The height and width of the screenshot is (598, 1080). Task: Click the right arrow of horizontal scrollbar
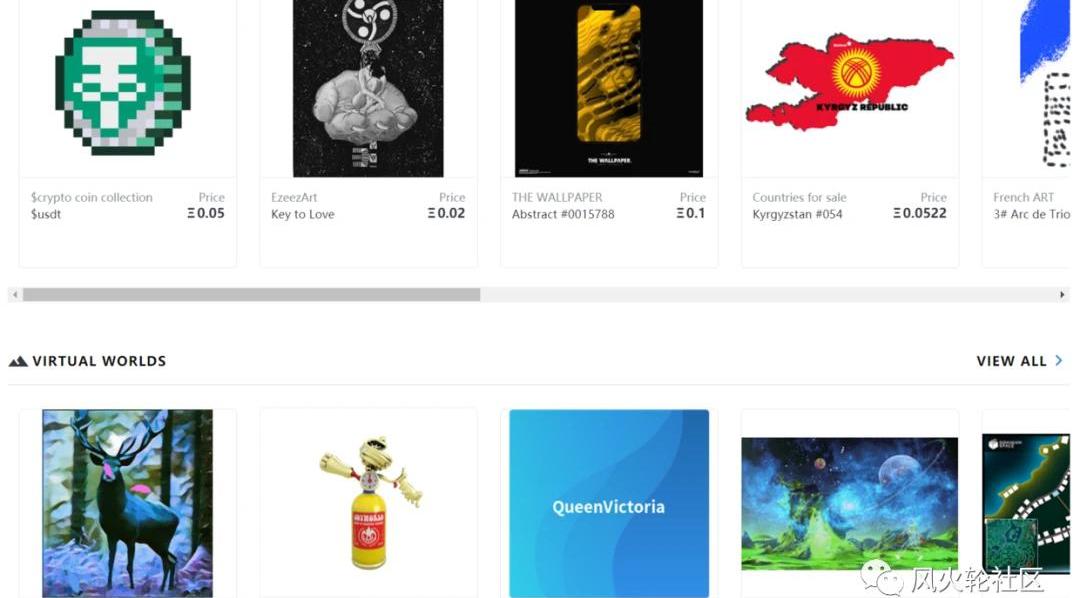1062,295
